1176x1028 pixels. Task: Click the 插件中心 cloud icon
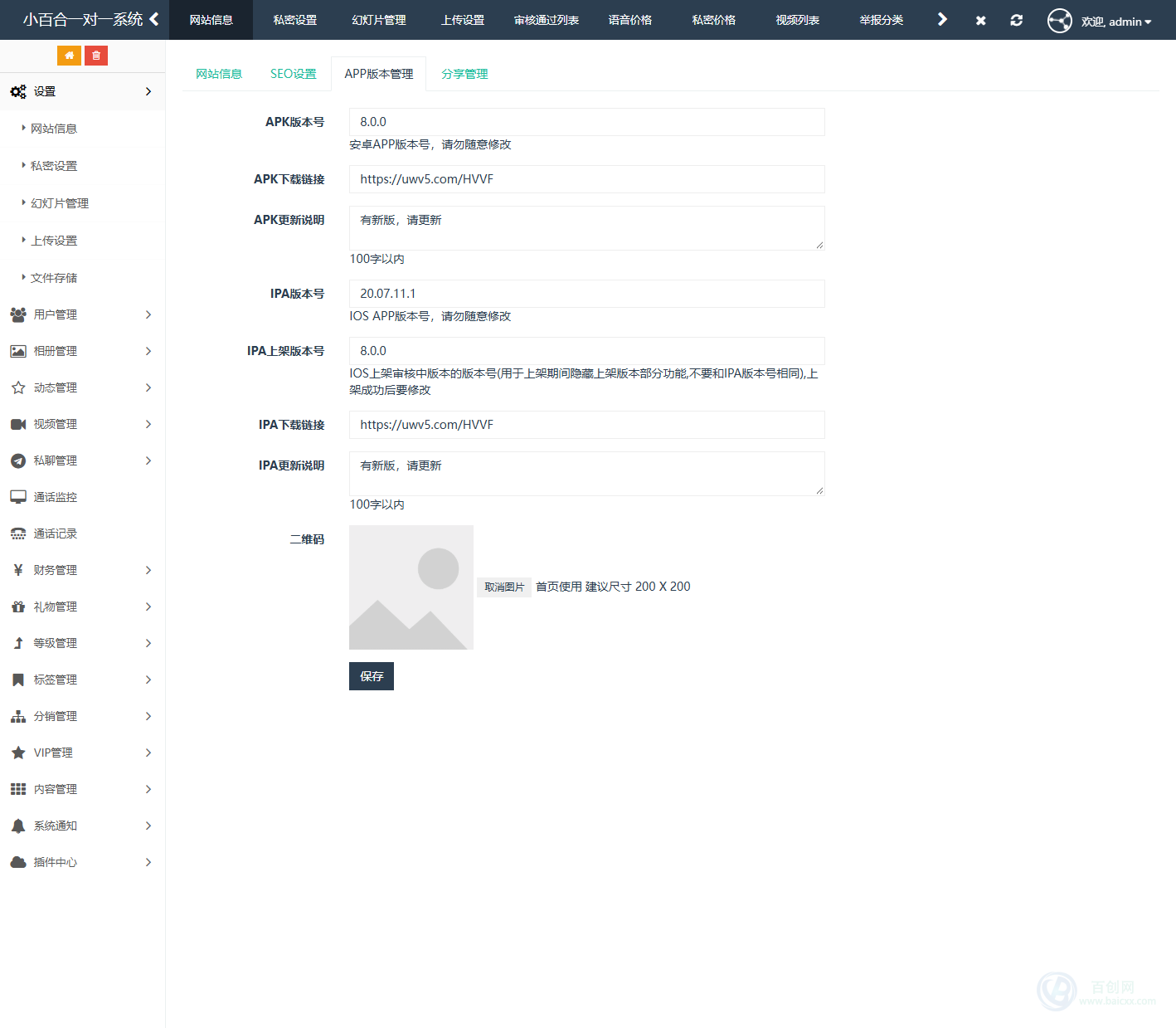18,862
